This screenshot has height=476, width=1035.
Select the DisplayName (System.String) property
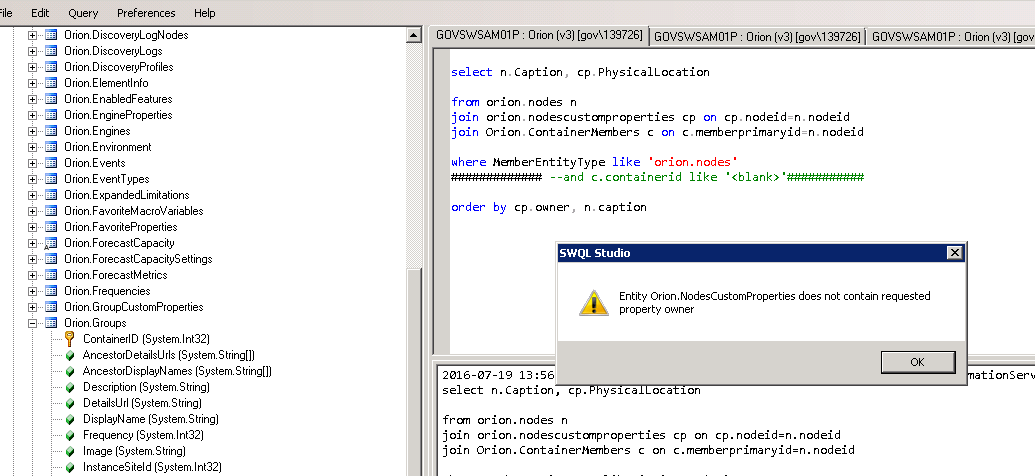pyautogui.click(x=150, y=419)
